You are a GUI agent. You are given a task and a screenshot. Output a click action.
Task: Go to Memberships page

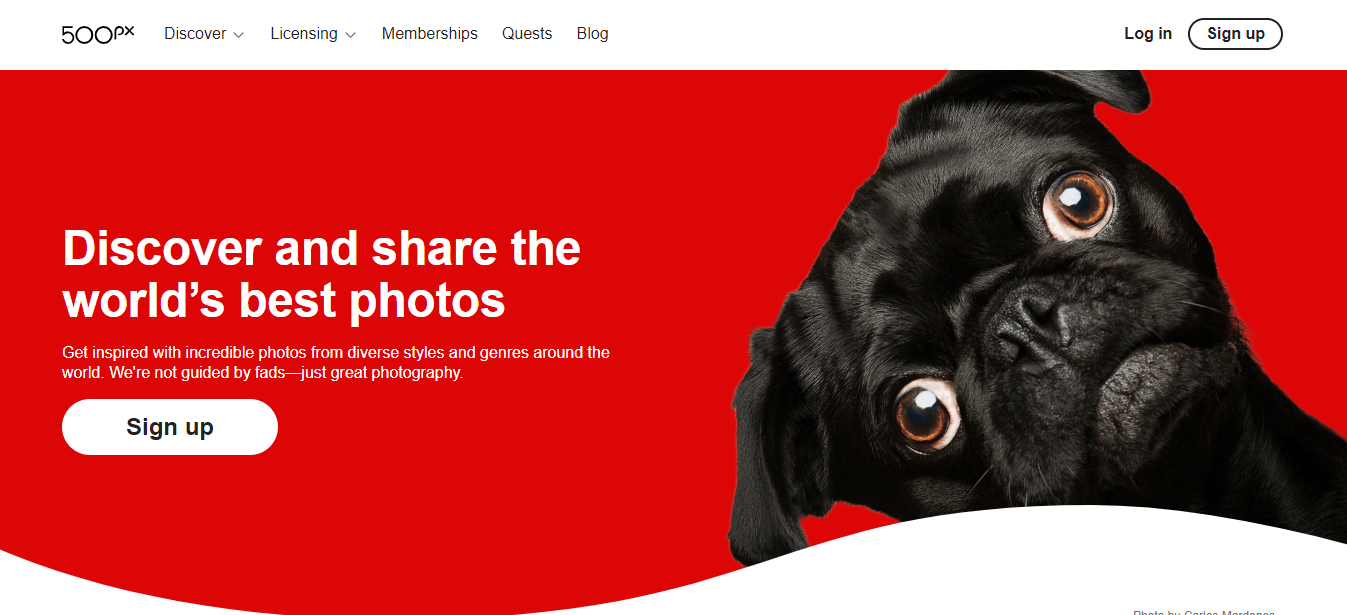[430, 33]
